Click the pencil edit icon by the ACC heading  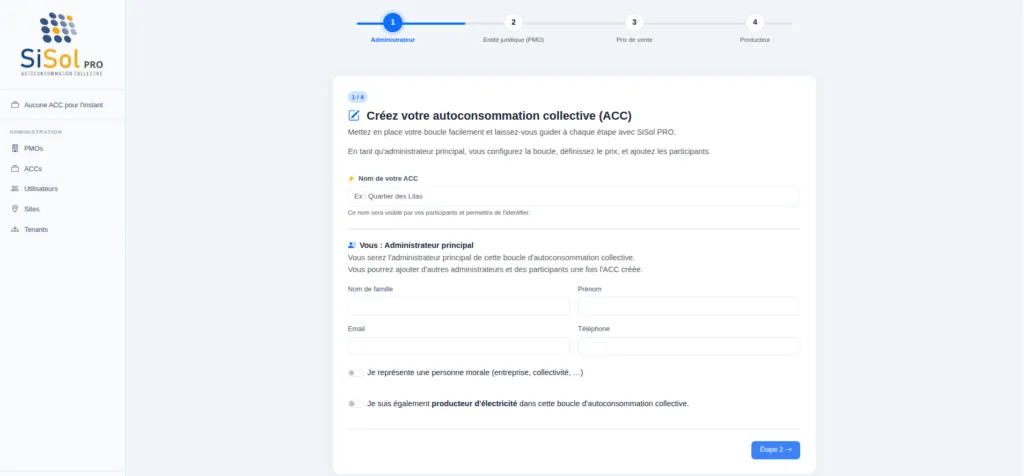pyautogui.click(x=354, y=116)
